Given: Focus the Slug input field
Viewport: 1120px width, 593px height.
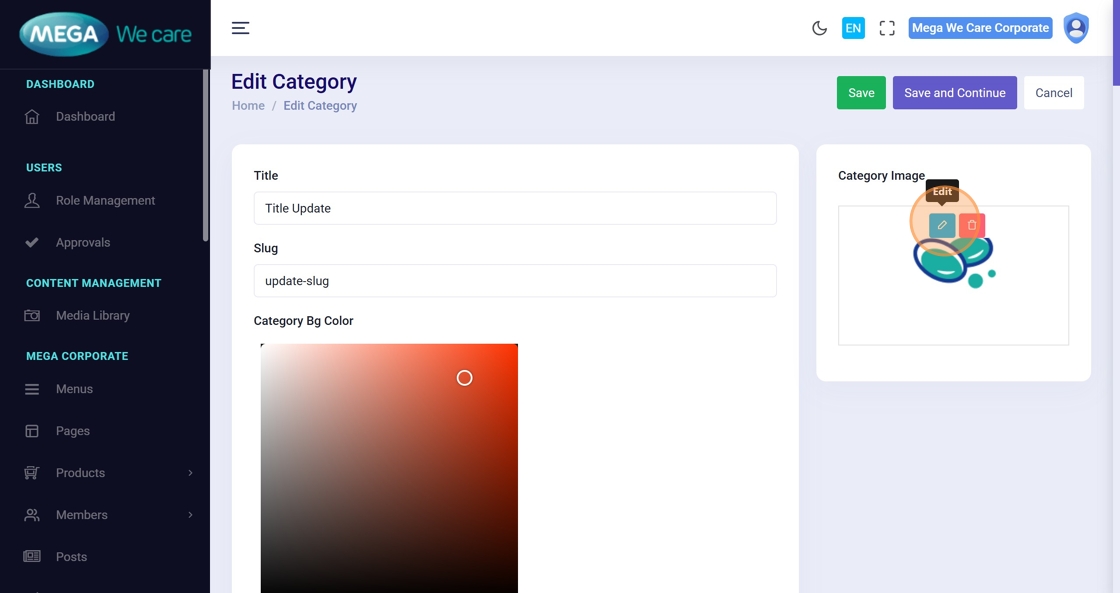Looking at the screenshot, I should (x=515, y=281).
